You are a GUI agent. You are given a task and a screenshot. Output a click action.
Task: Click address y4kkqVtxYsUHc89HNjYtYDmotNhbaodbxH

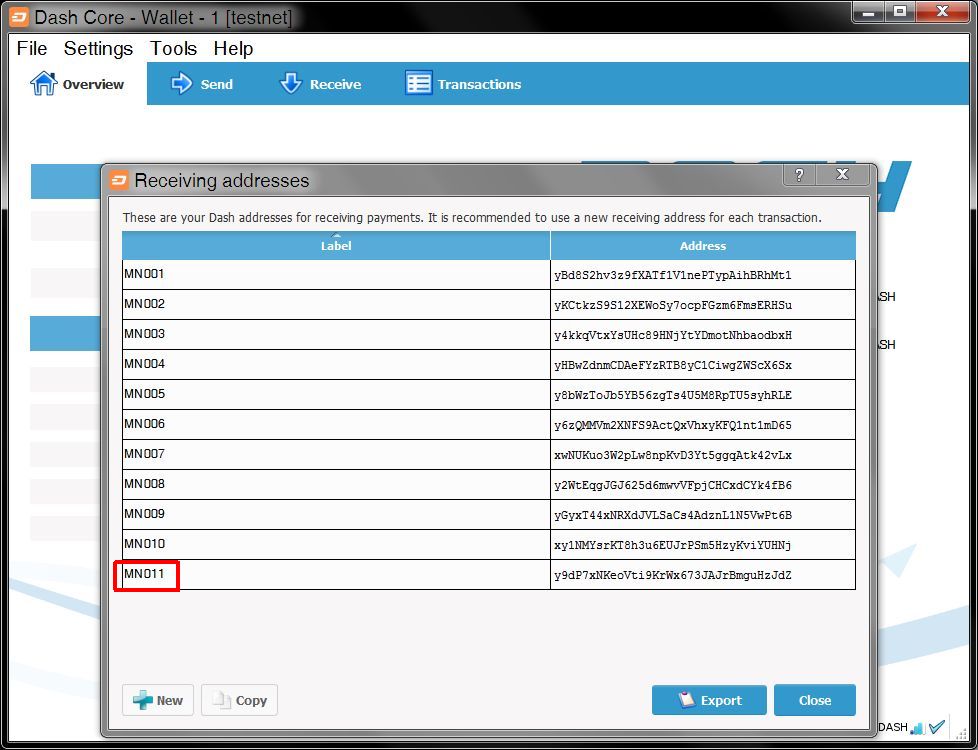tap(672, 335)
